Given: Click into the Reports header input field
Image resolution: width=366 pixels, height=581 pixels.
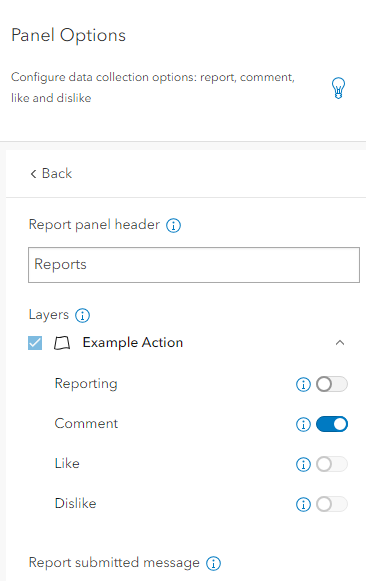Looking at the screenshot, I should 194,265.
